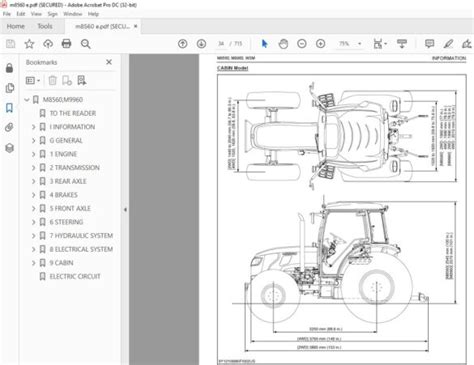Open the View menu
Image resolution: width=474 pixels, height=365 pixels.
(x=36, y=14)
